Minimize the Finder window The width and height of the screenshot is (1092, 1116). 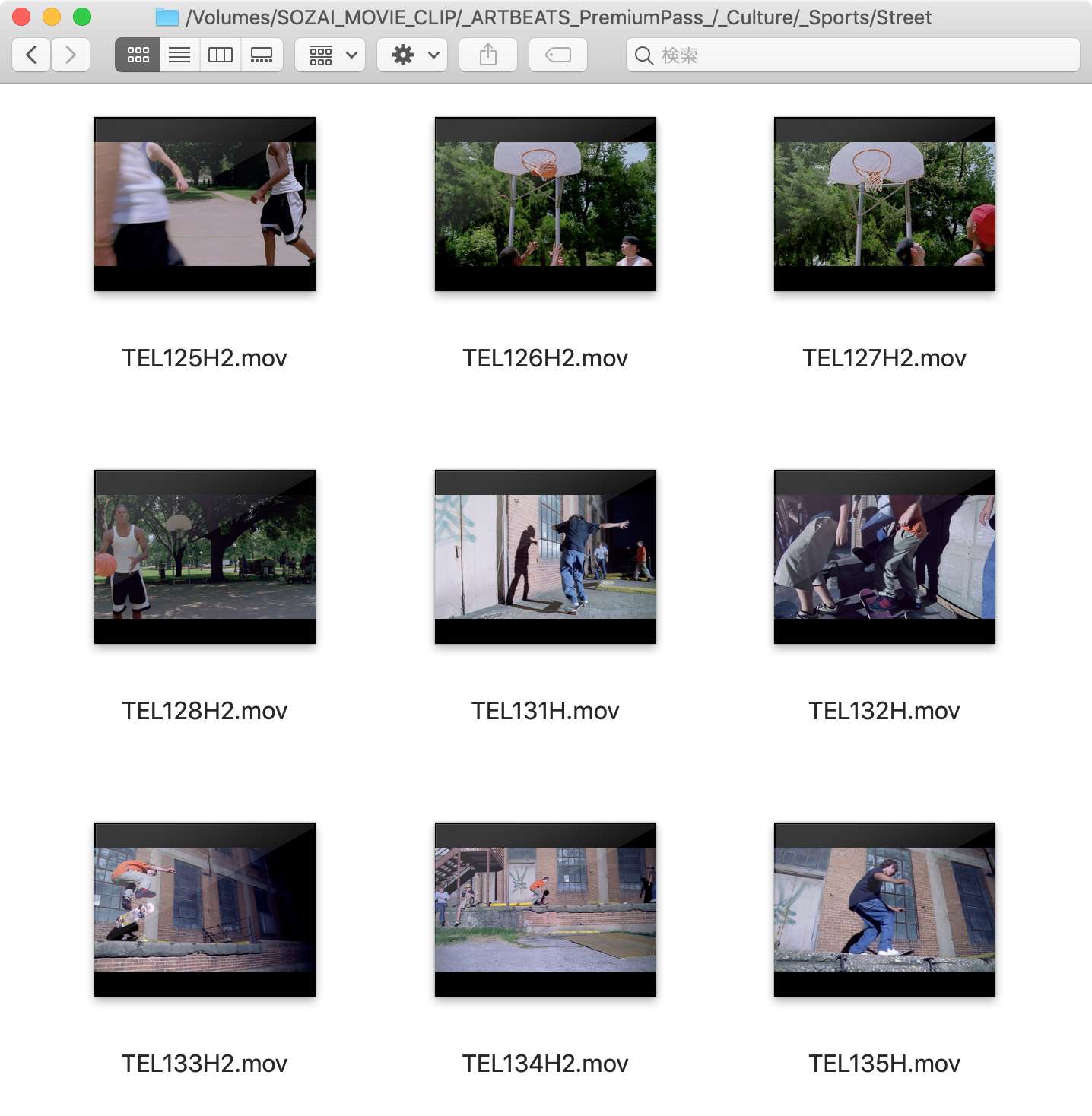click(52, 17)
